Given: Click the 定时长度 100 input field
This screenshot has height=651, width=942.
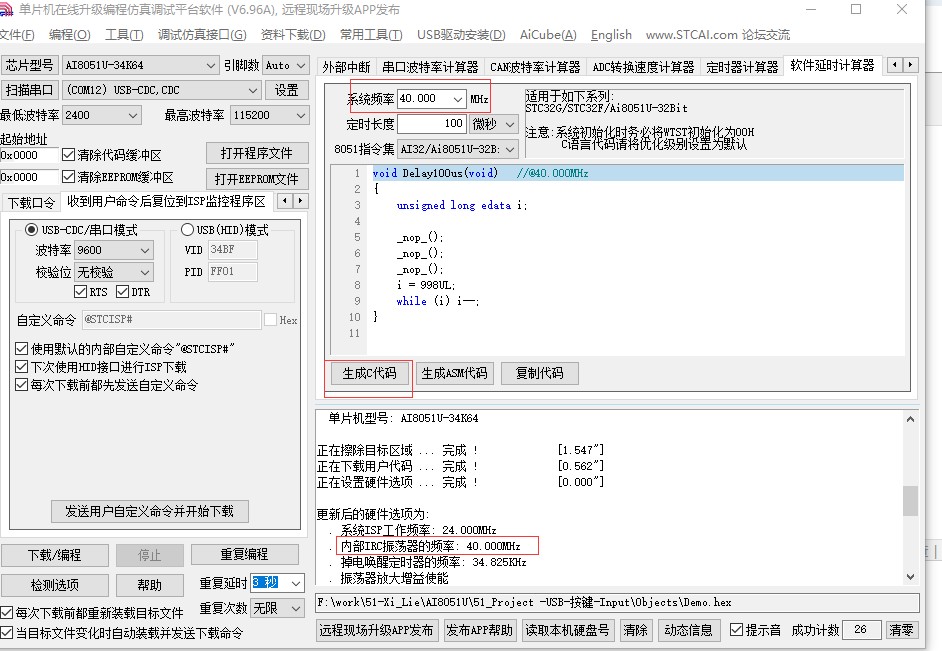Looking at the screenshot, I should (431, 124).
